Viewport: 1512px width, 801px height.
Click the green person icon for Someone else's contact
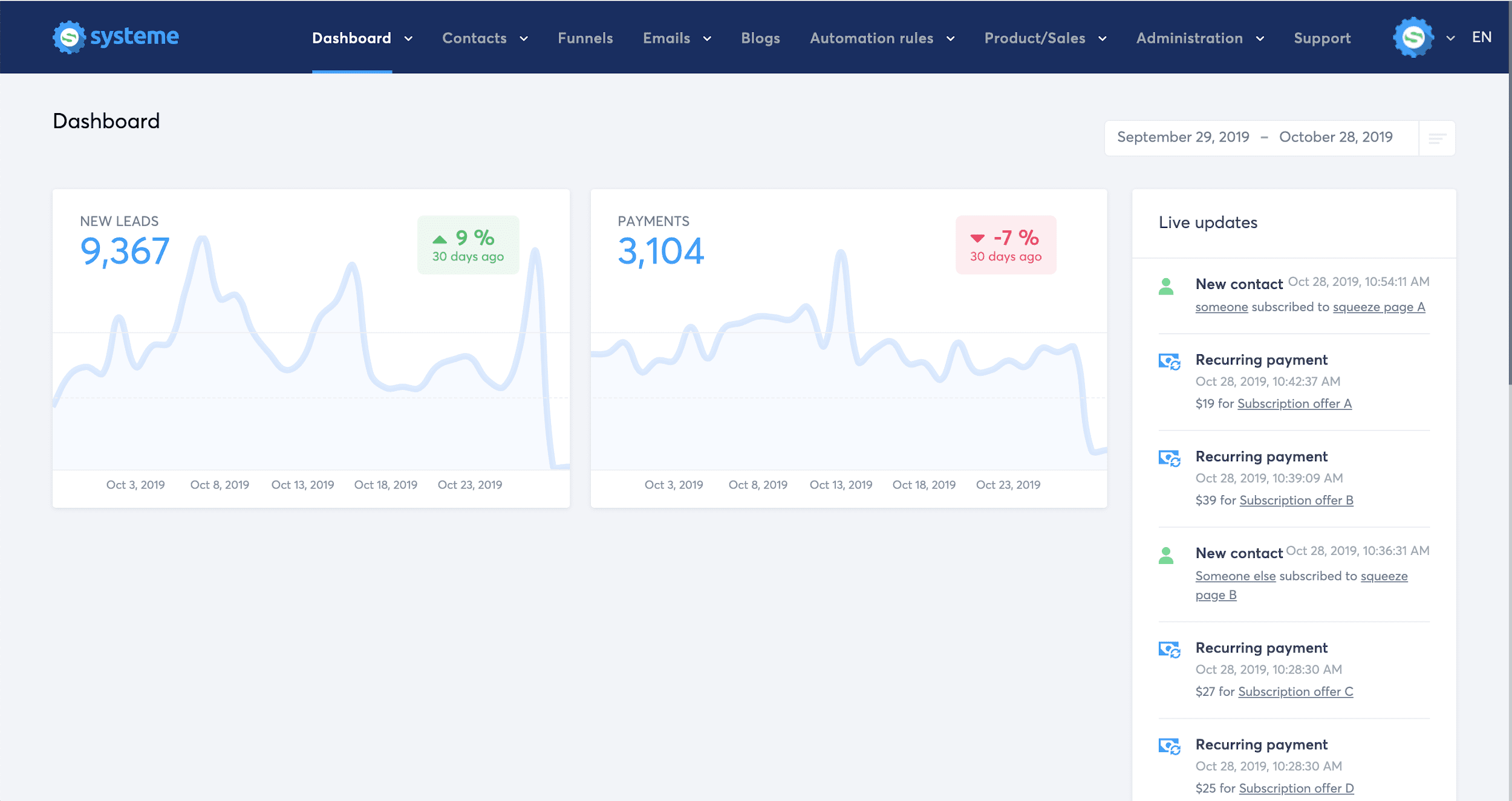1166,556
